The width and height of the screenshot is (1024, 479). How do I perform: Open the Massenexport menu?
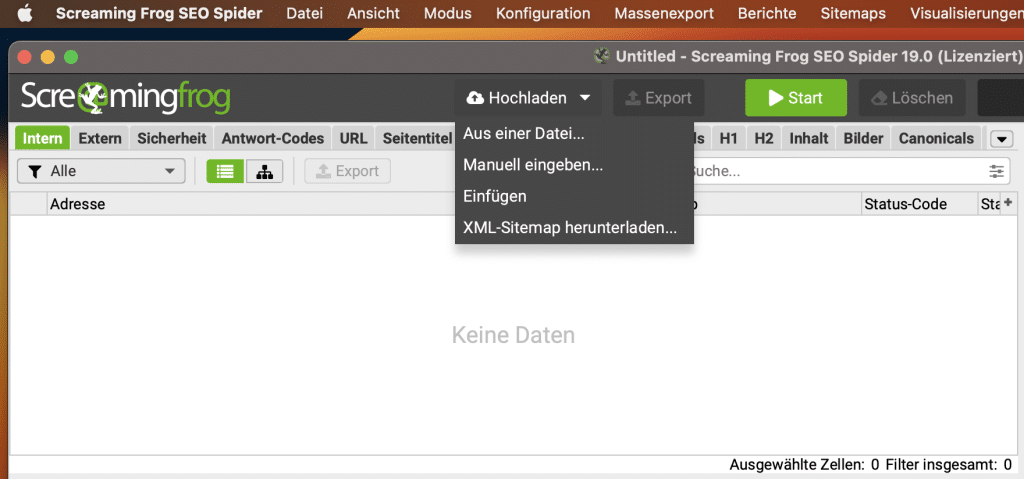[664, 13]
